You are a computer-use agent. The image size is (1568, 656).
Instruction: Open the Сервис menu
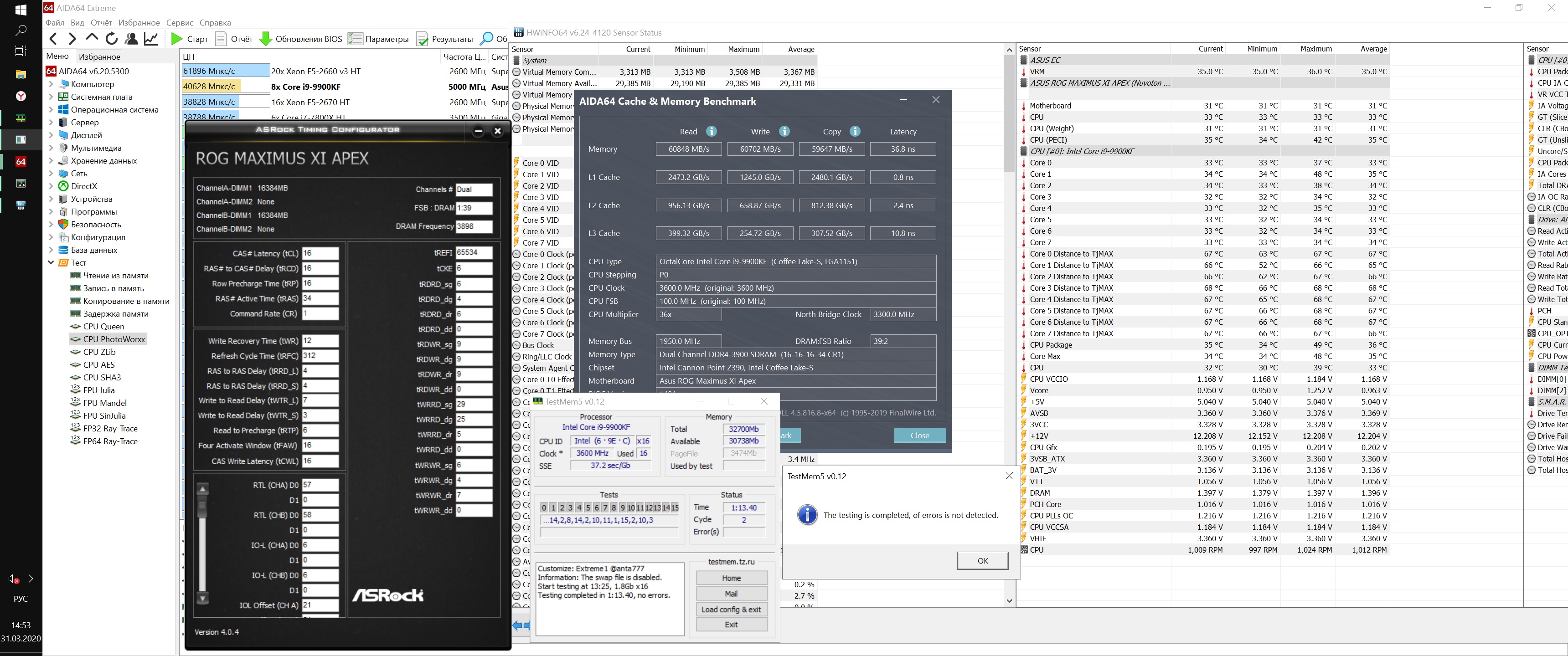tap(180, 22)
